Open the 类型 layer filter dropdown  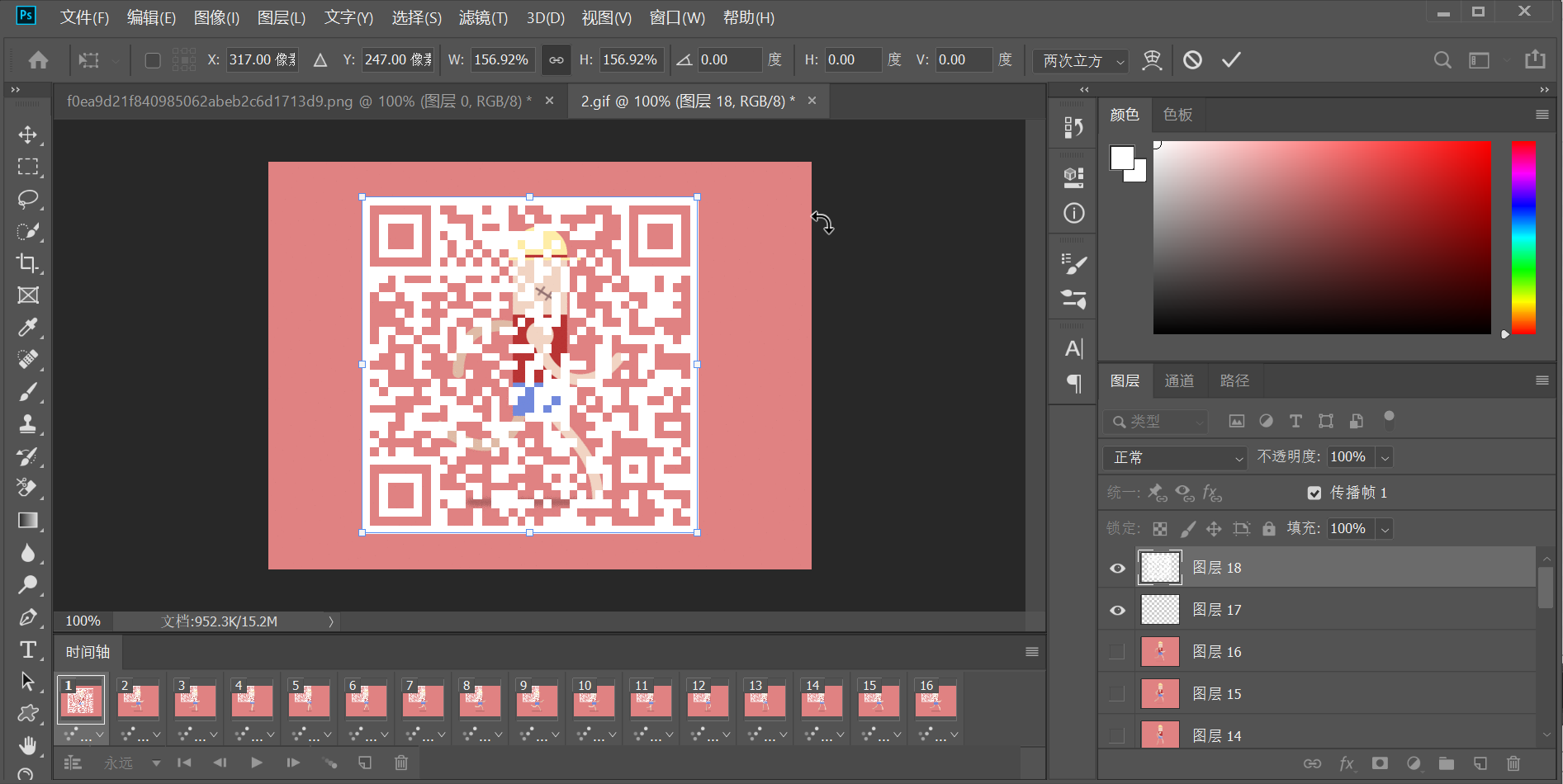tap(1155, 422)
